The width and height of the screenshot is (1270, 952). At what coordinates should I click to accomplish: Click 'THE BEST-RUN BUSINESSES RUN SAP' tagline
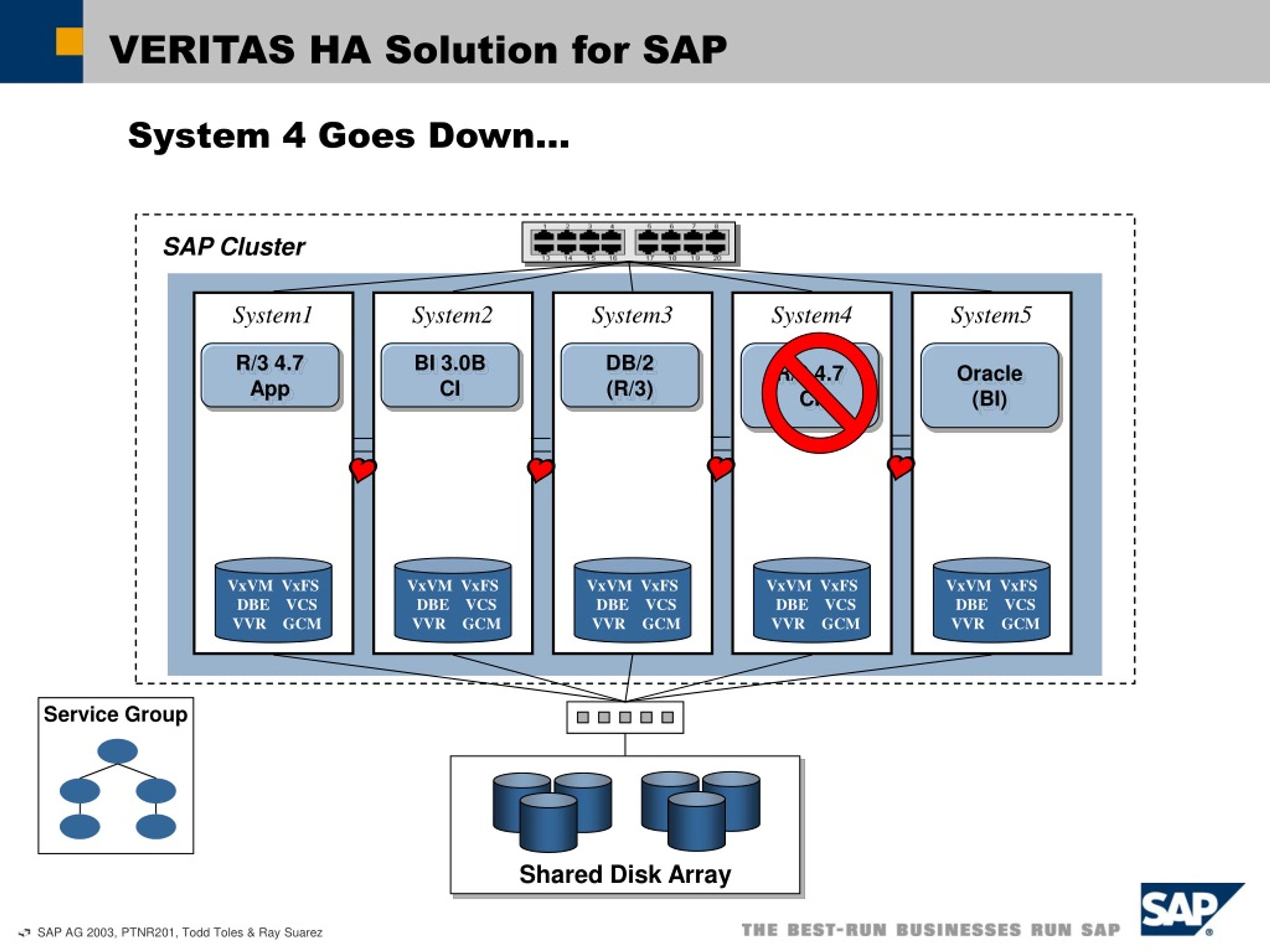pos(931,930)
